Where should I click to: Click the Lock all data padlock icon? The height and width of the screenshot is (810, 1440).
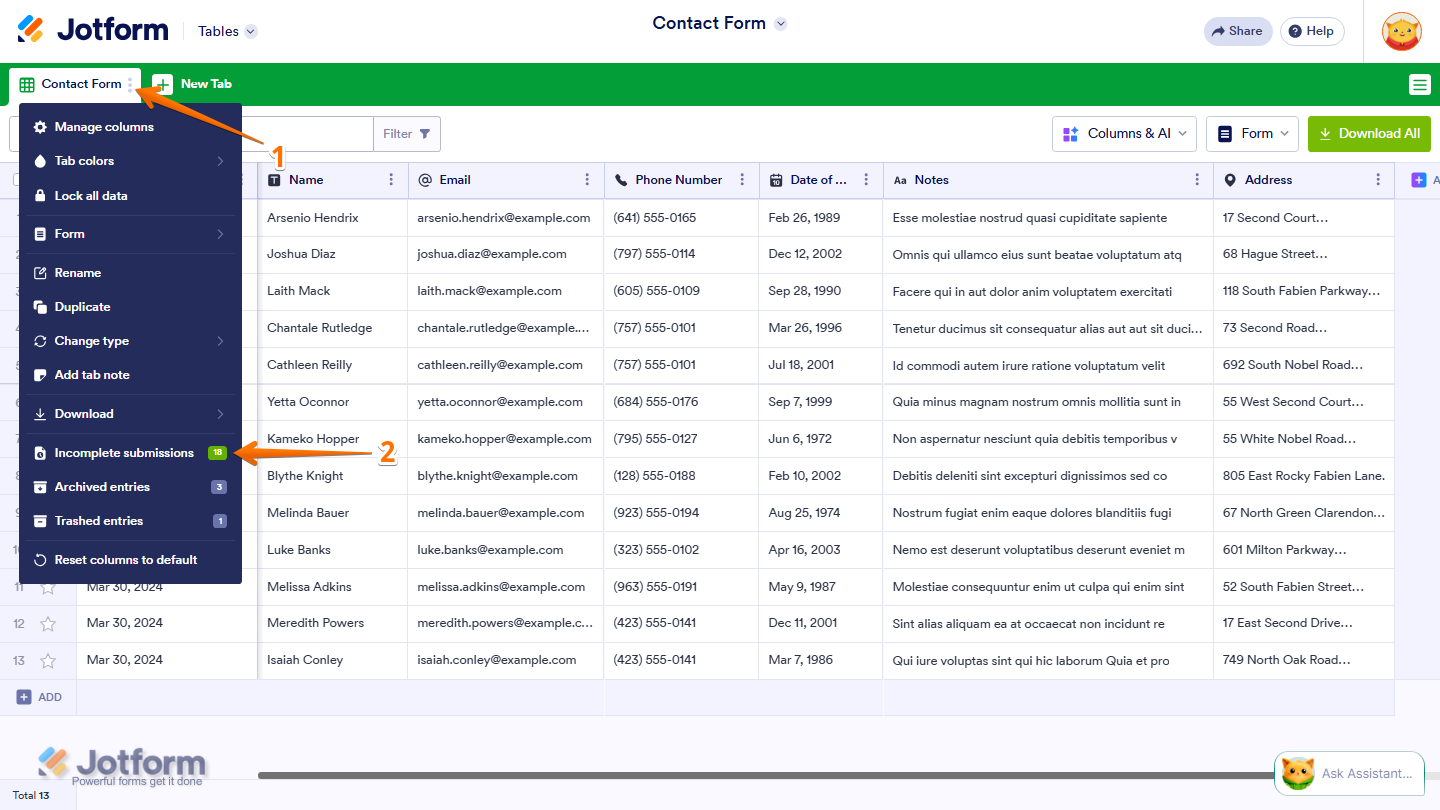(40, 196)
